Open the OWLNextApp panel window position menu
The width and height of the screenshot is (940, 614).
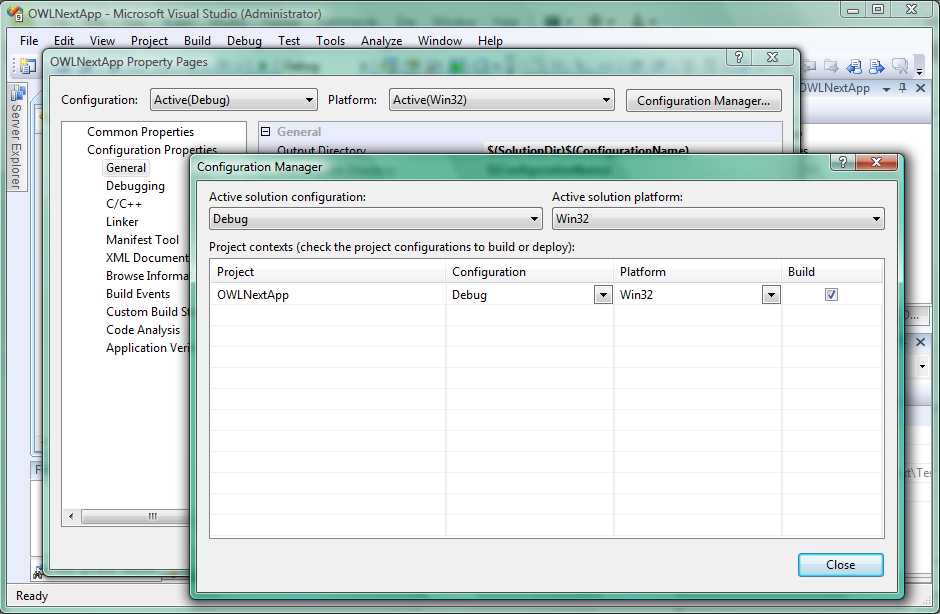[x=886, y=89]
